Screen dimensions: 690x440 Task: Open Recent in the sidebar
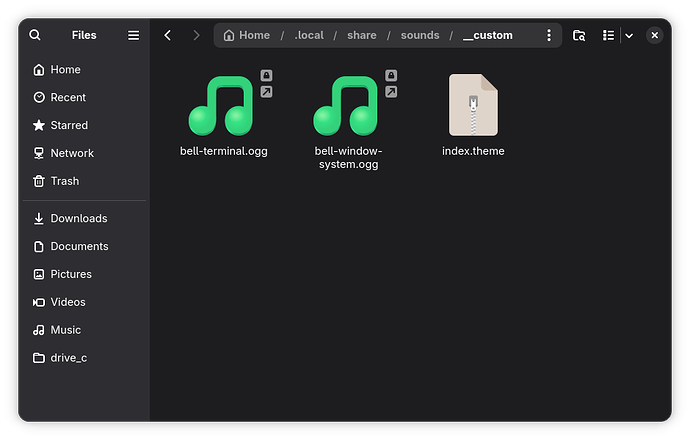[x=84, y=97]
